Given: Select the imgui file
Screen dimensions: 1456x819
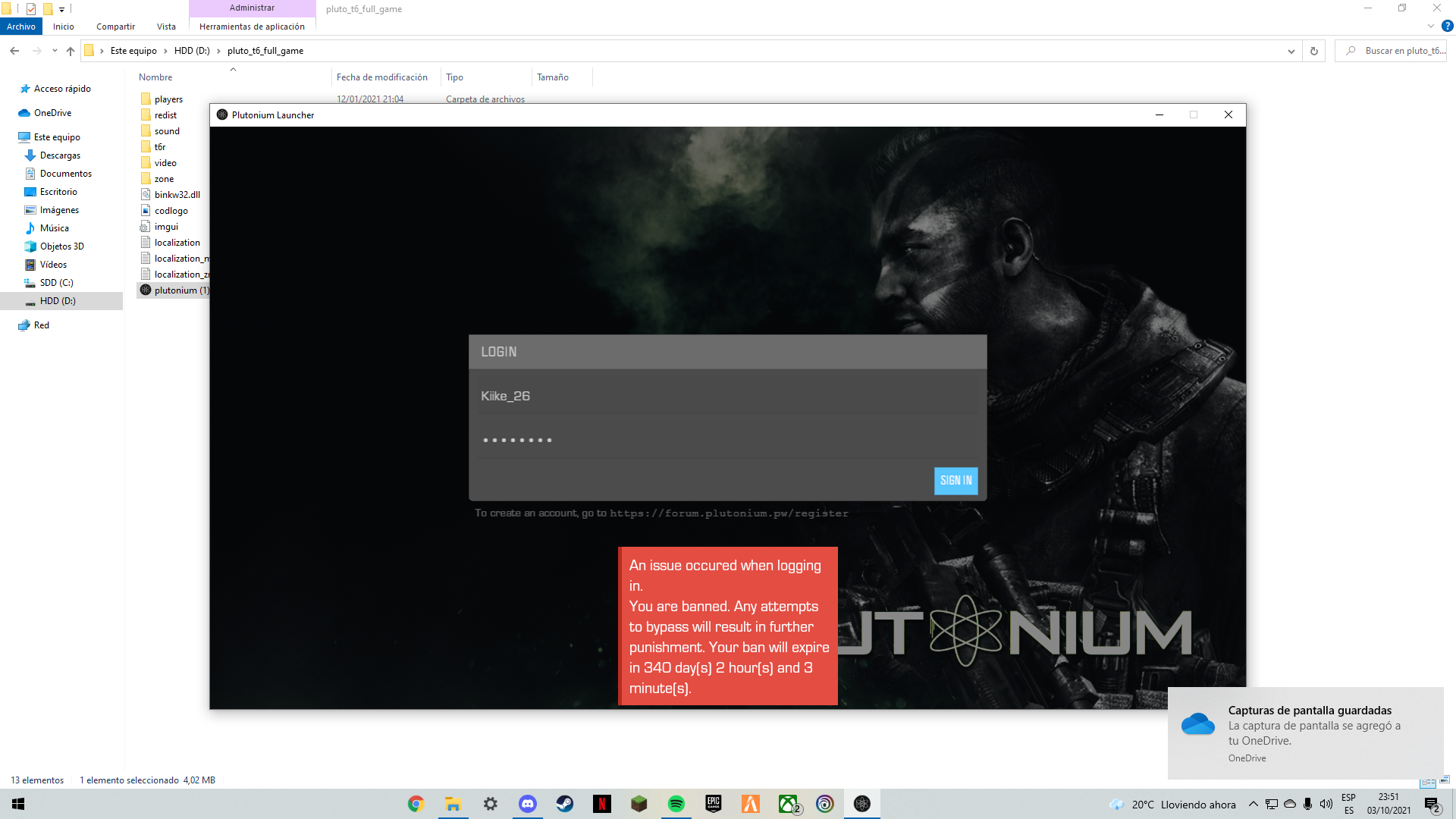Looking at the screenshot, I should 166,227.
